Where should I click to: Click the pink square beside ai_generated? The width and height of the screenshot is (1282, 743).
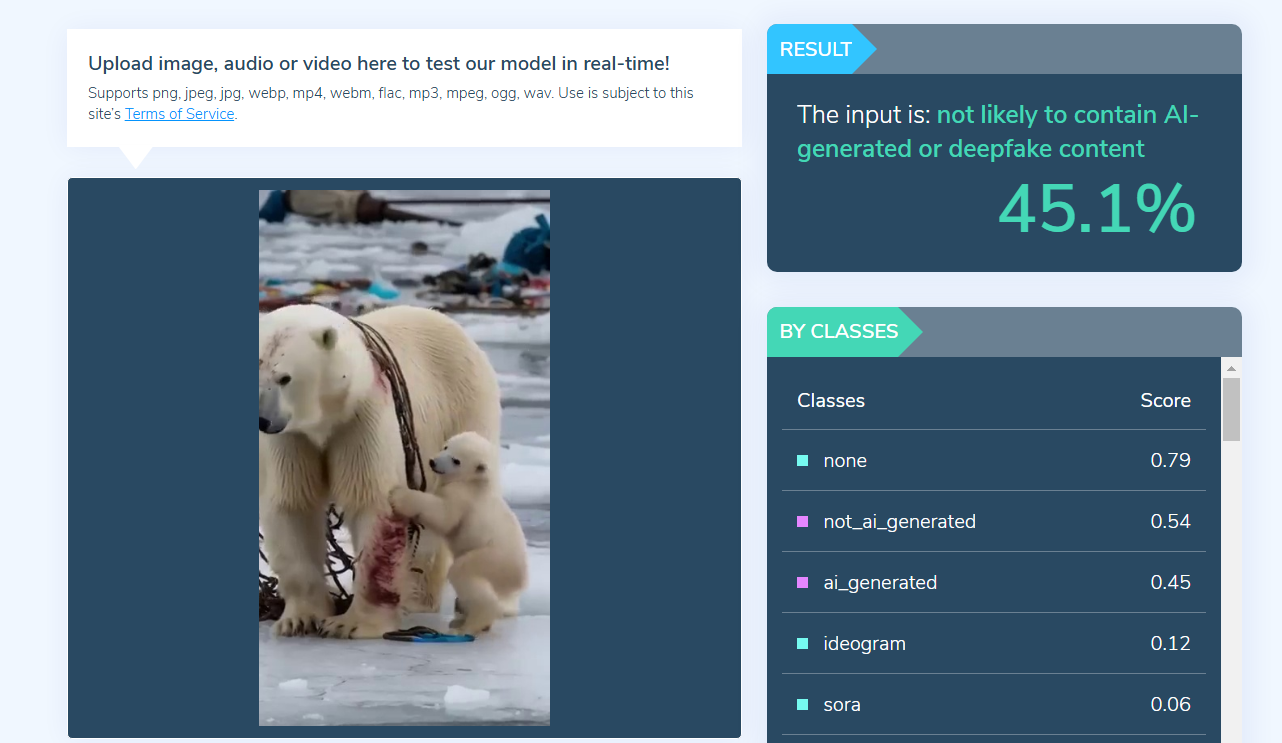802,583
